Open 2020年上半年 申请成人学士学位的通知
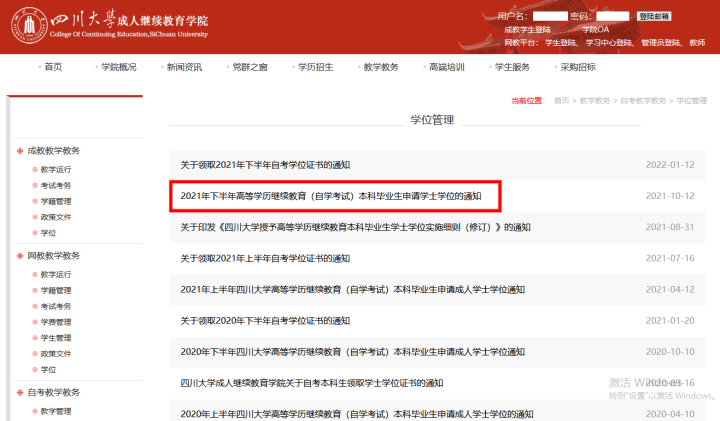This screenshot has height=421, width=720. [x=357, y=414]
